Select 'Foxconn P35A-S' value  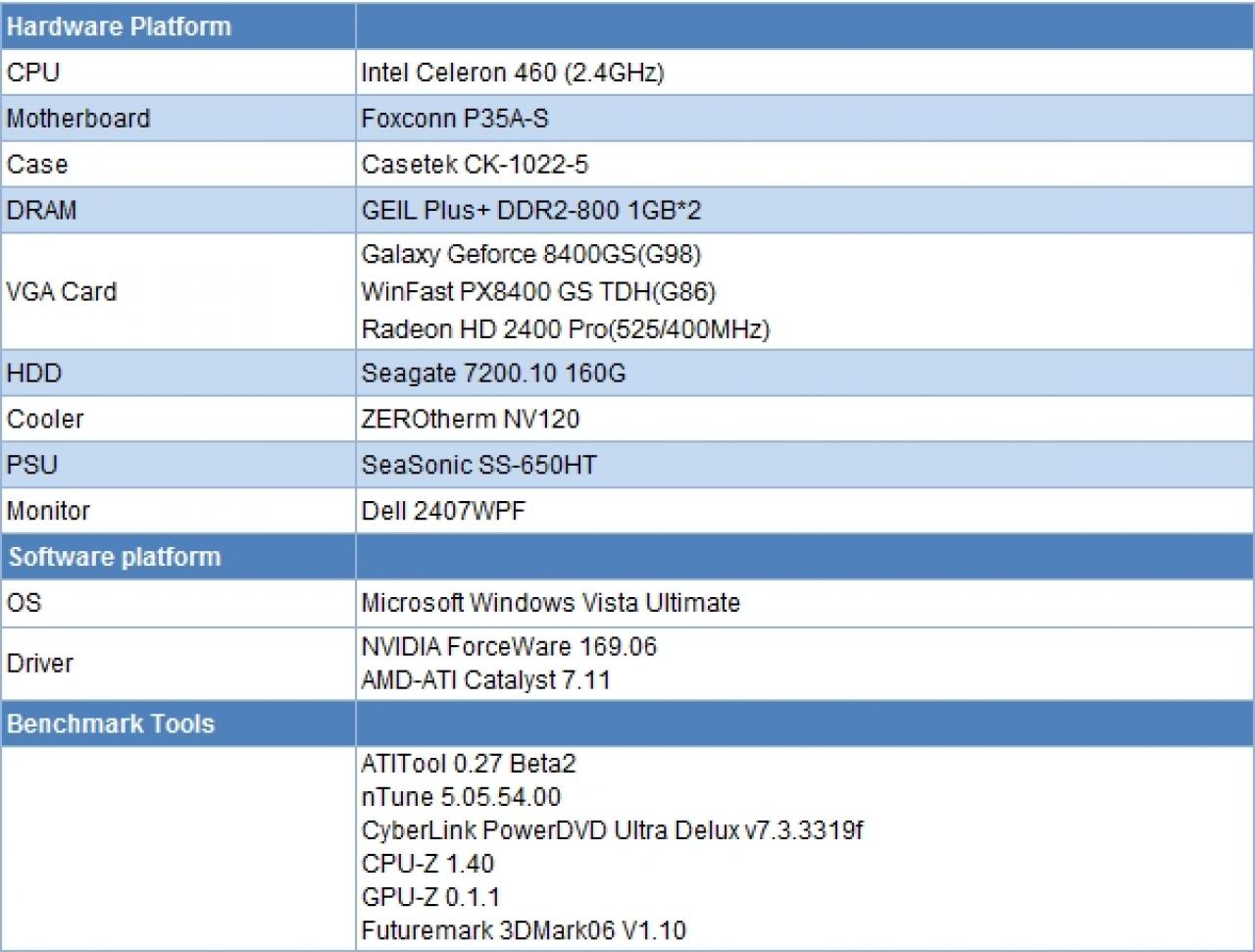[x=455, y=119]
